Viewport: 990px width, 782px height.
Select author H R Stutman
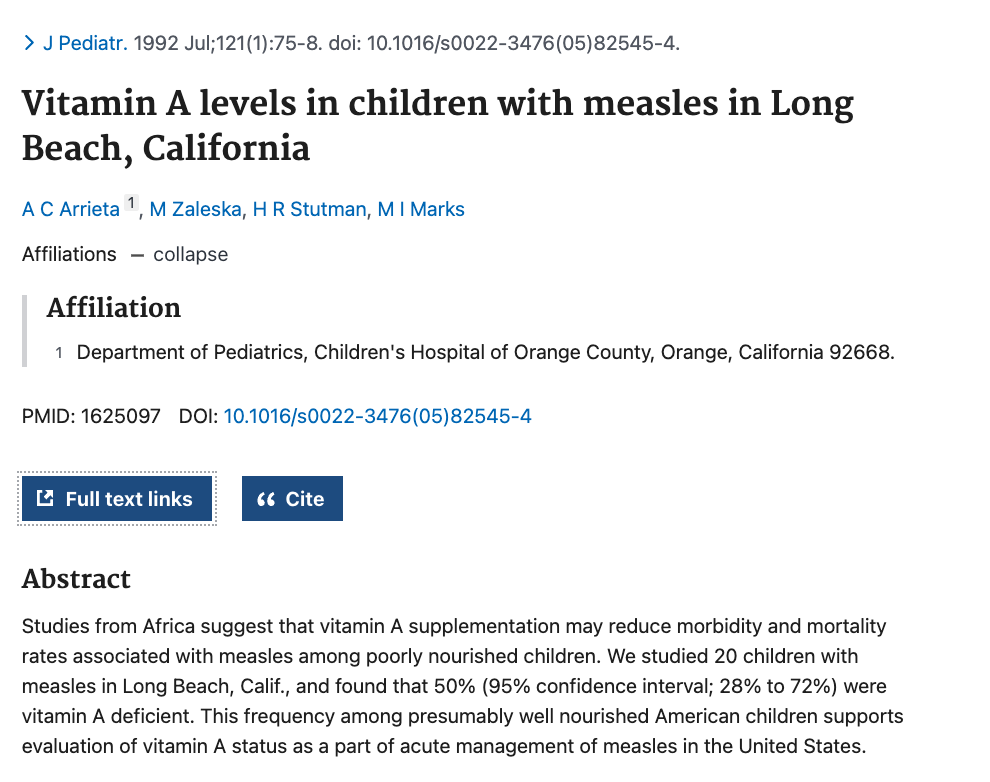coord(309,209)
